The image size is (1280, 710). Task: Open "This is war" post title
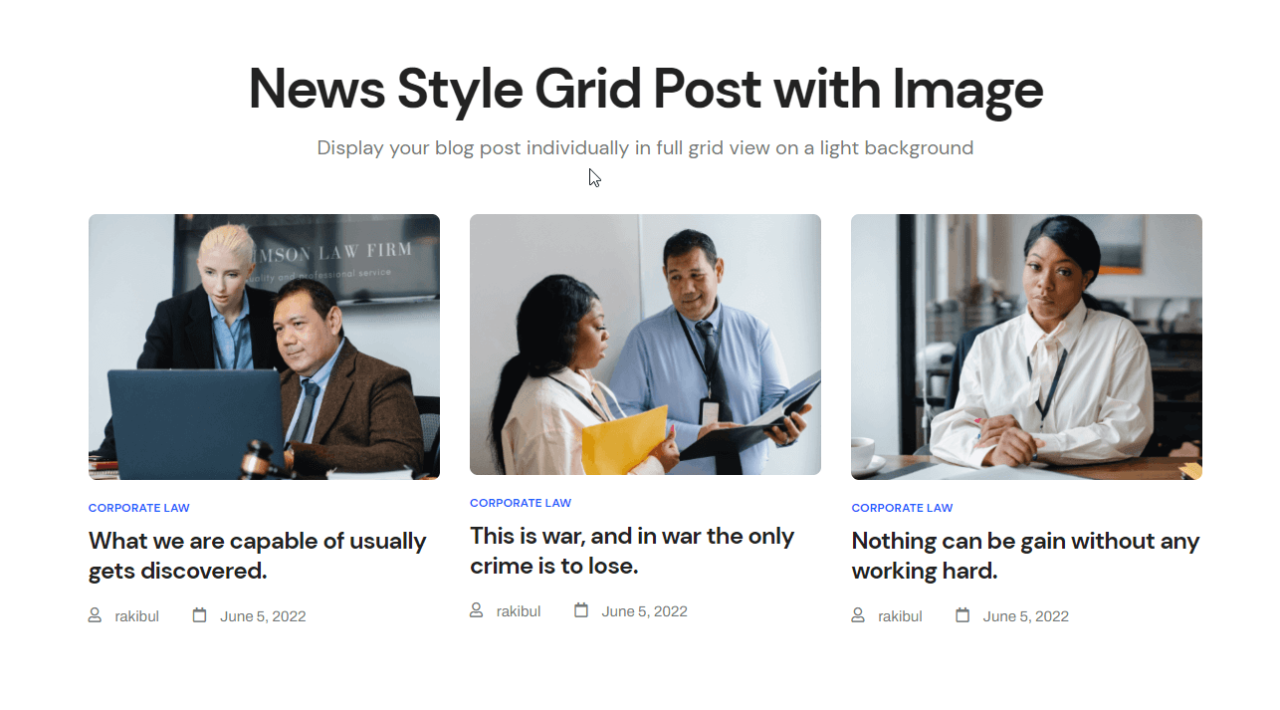pyautogui.click(x=632, y=551)
